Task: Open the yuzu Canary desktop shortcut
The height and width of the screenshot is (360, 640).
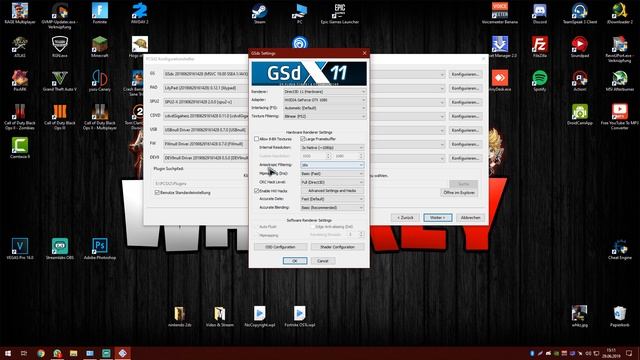Action: coord(100,80)
